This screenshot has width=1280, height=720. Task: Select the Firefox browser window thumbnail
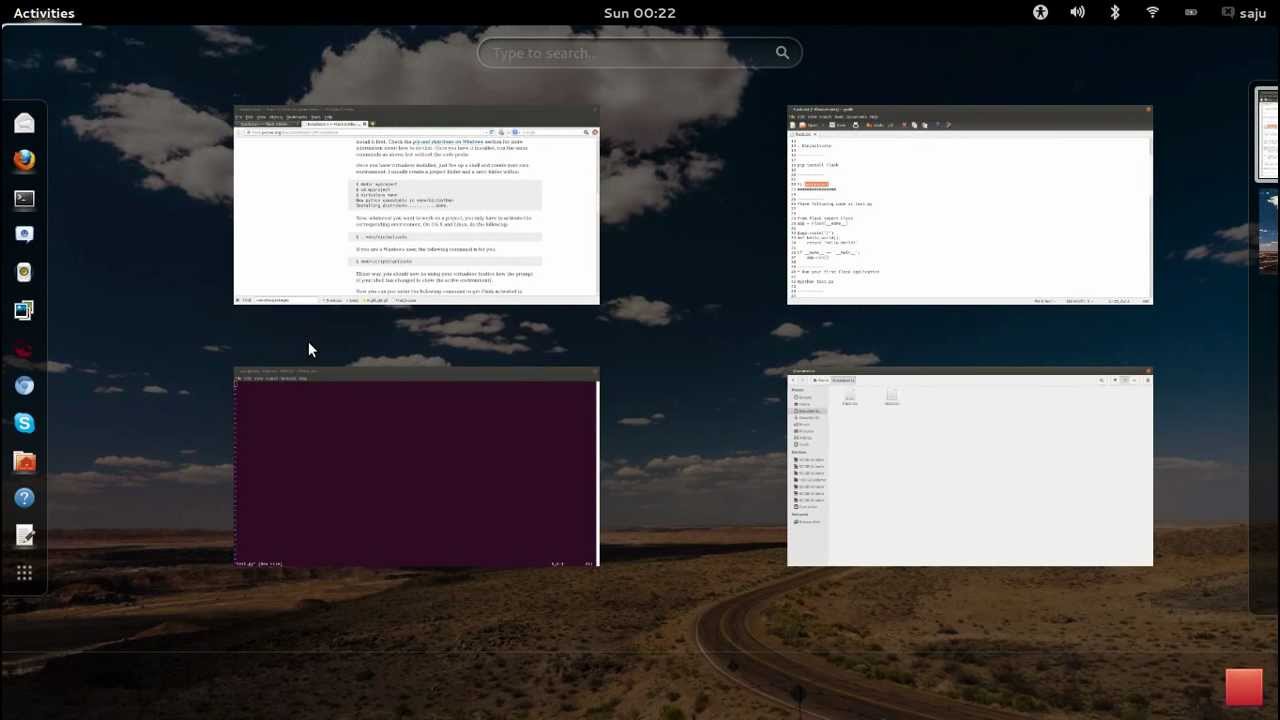pos(416,205)
